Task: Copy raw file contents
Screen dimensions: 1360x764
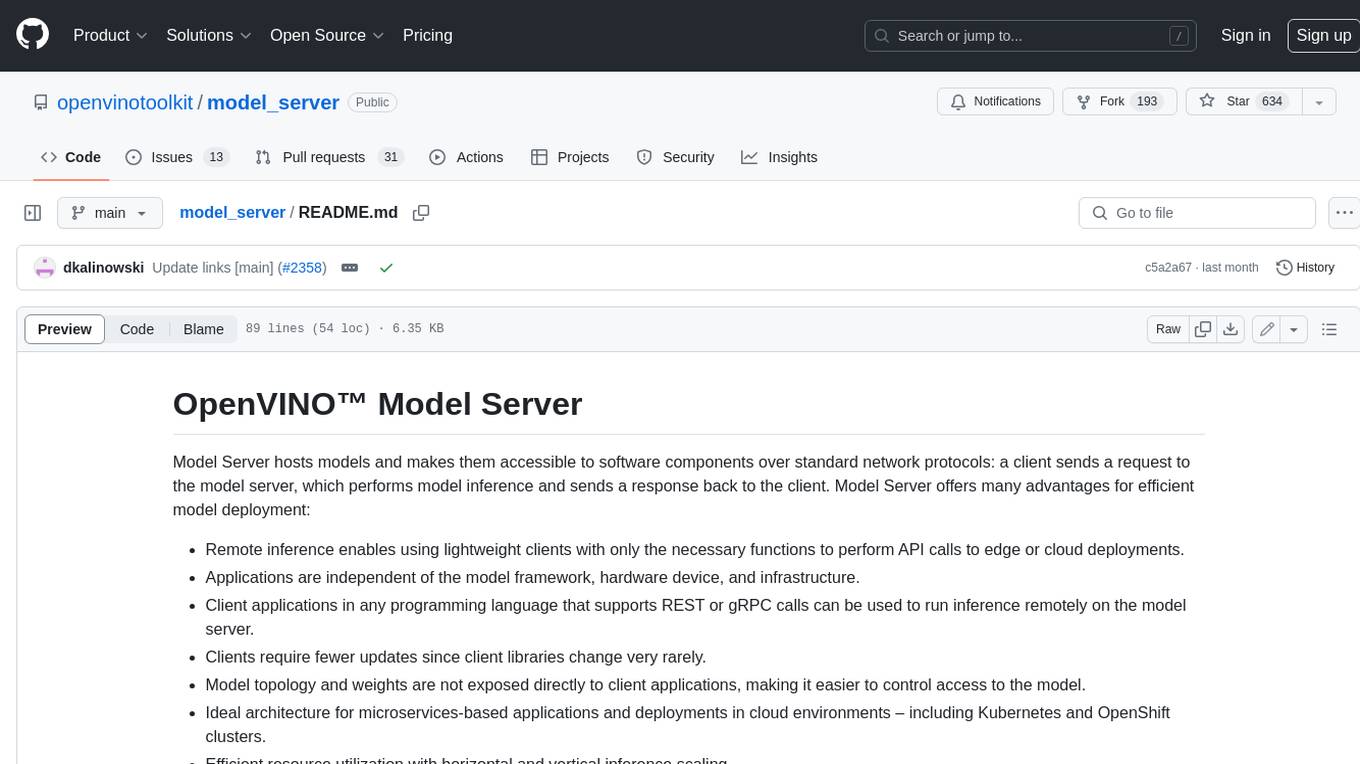Action: click(1203, 329)
